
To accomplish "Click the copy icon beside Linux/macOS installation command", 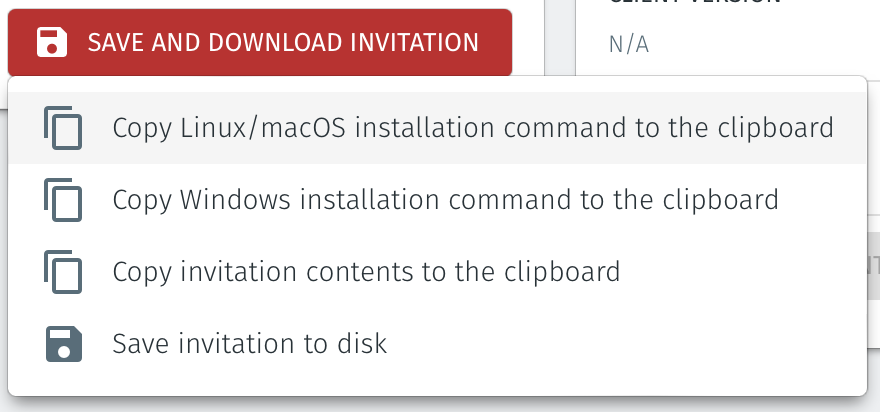I will pos(64,129).
